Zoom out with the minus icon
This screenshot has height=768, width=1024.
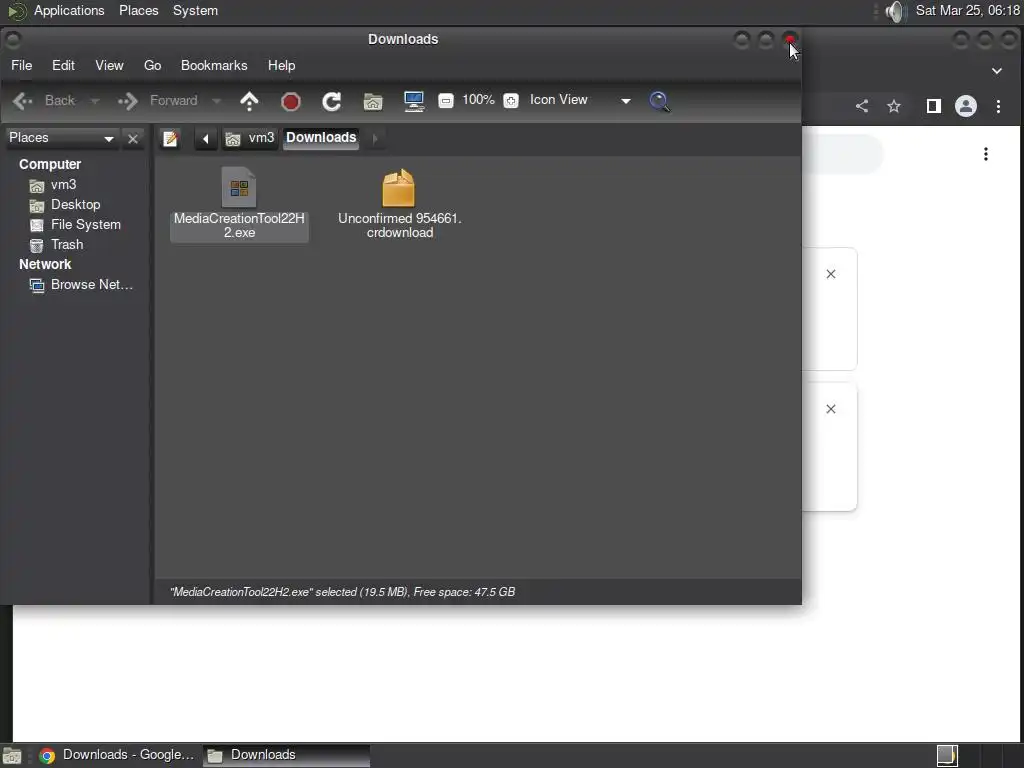[x=446, y=101]
